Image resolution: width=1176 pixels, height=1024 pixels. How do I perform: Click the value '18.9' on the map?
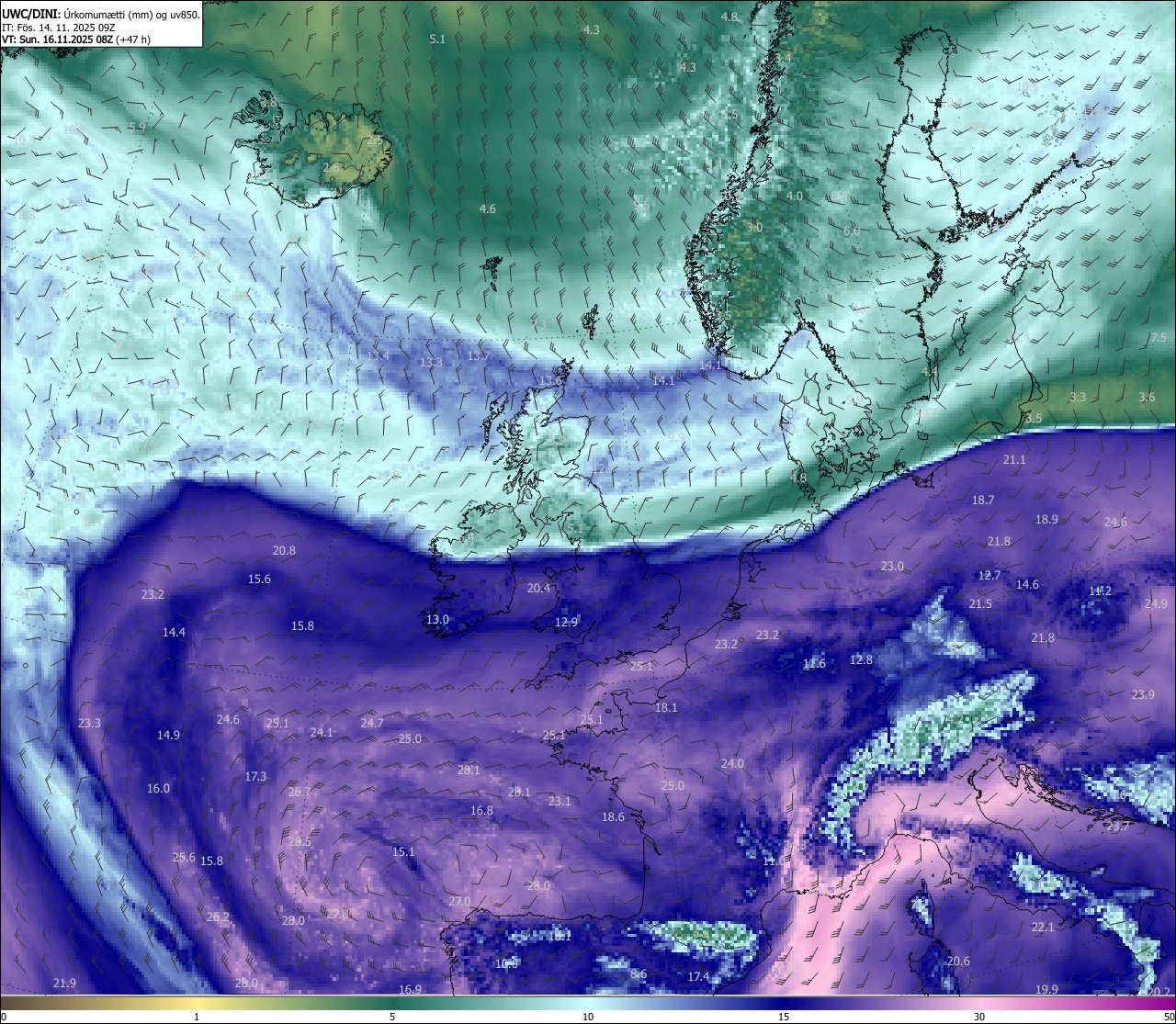pyautogui.click(x=1046, y=519)
